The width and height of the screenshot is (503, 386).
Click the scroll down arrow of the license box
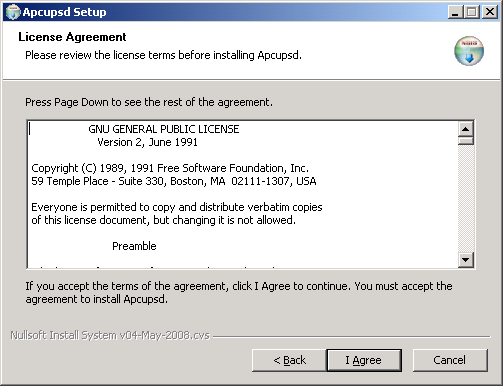466,259
